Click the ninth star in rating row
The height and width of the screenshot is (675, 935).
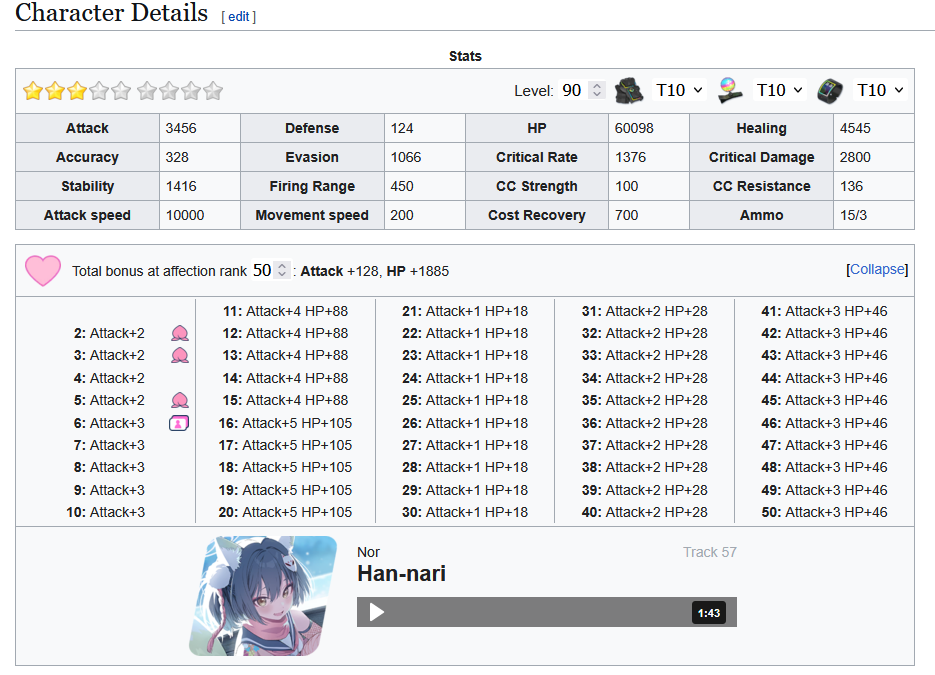213,91
